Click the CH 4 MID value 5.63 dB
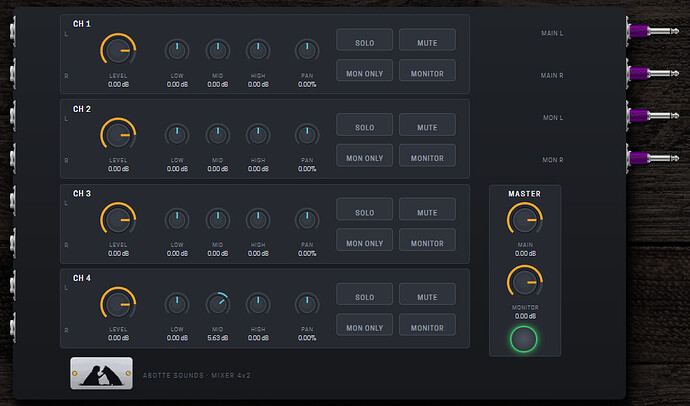 tap(217, 338)
